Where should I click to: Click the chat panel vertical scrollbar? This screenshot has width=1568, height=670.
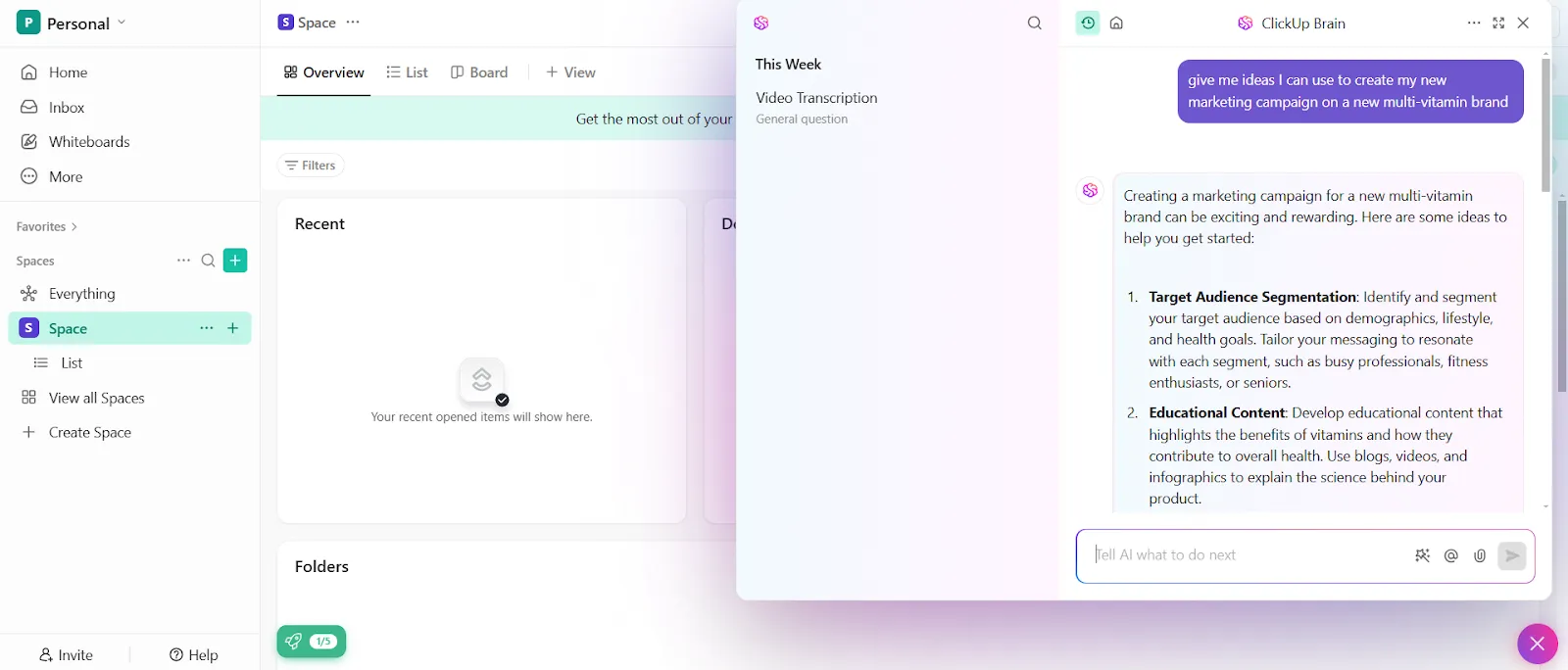(1546, 125)
